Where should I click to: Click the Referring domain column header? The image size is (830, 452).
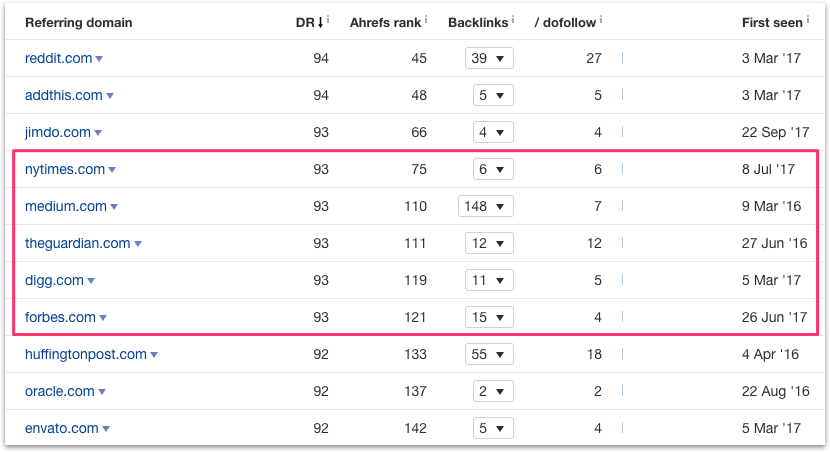coord(79,22)
